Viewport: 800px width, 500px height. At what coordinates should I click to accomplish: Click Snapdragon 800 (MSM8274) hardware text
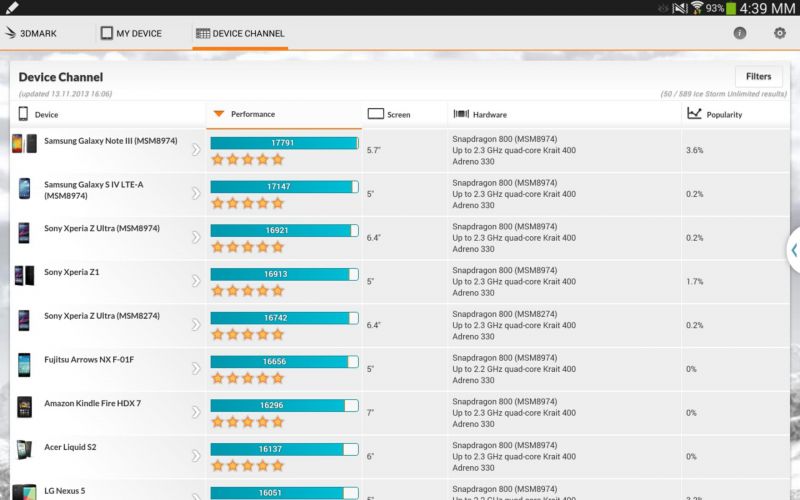pyautogui.click(x=504, y=314)
